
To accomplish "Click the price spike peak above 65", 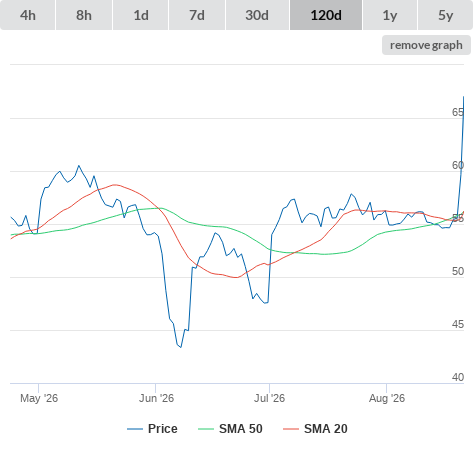I will [463, 97].
